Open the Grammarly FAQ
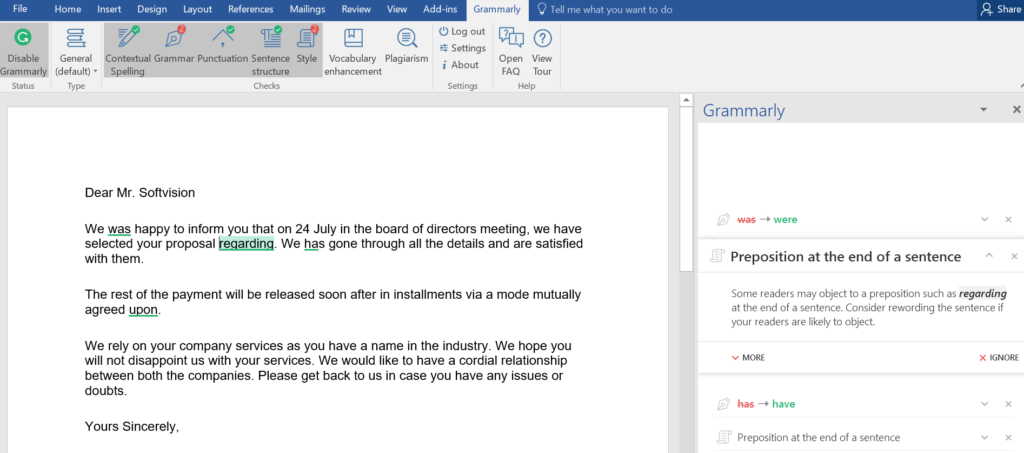 coord(511,51)
